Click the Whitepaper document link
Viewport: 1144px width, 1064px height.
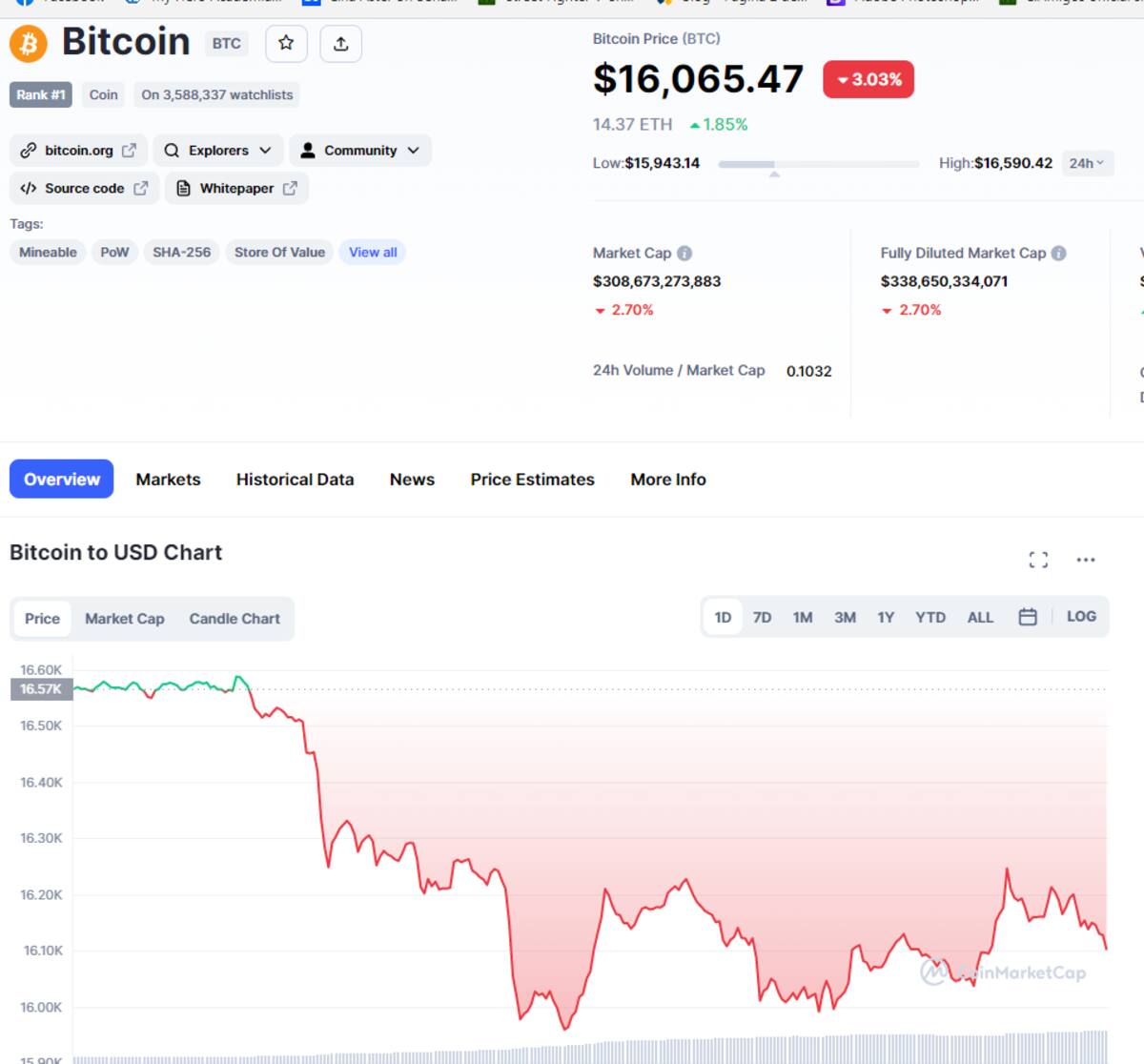point(236,189)
